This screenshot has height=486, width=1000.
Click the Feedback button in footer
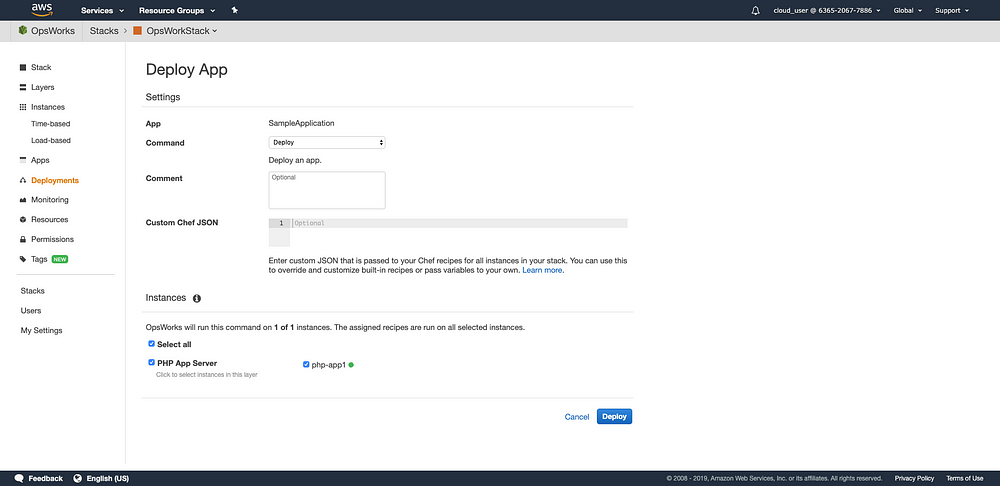click(x=38, y=478)
